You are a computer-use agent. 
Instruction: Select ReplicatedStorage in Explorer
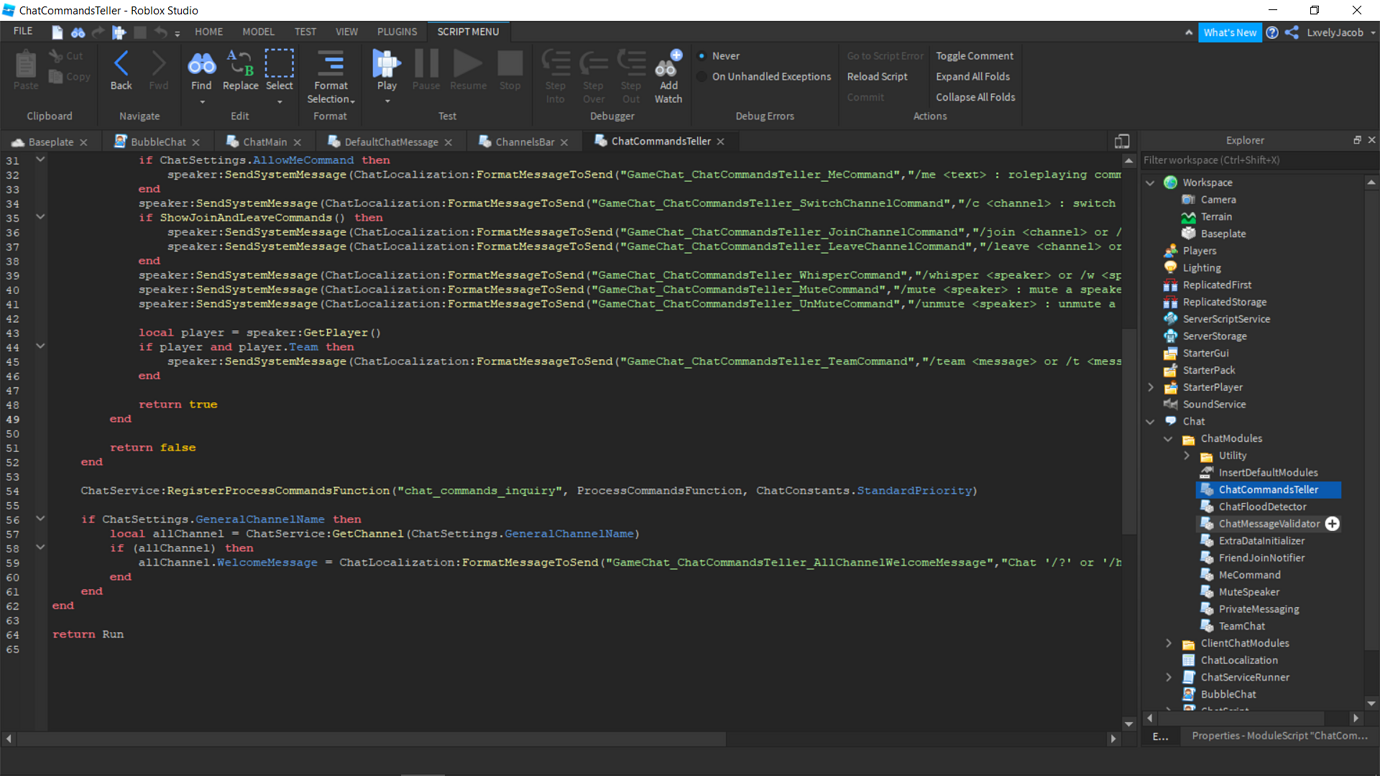(x=1224, y=302)
